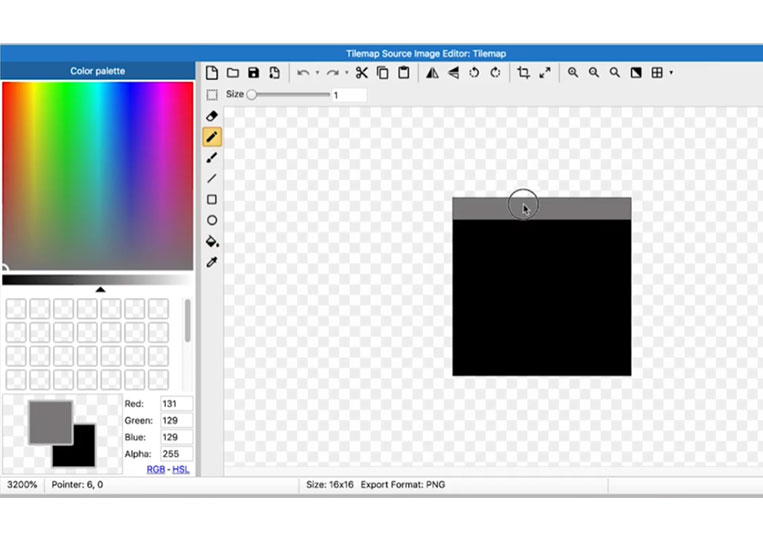Select the Ellipse shape tool
The width and height of the screenshot is (763, 541).
click(x=212, y=220)
